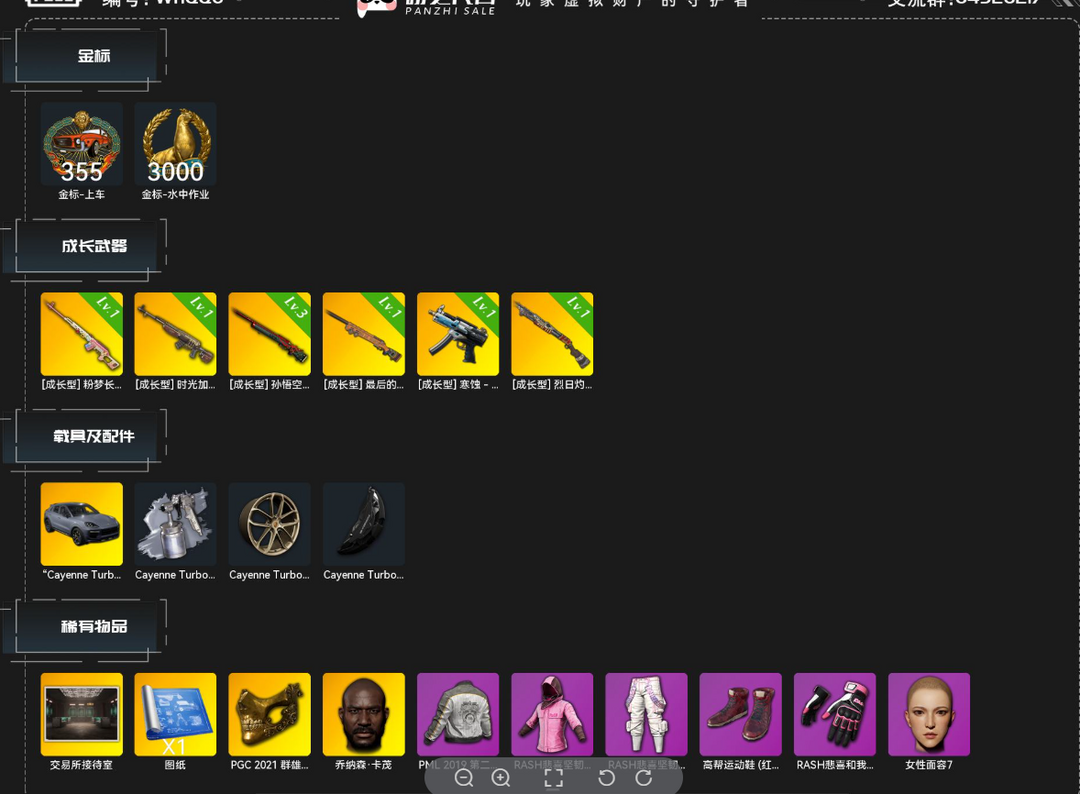Toggle fullscreen view of the image
Screen dimensions: 1080x794
554,777
